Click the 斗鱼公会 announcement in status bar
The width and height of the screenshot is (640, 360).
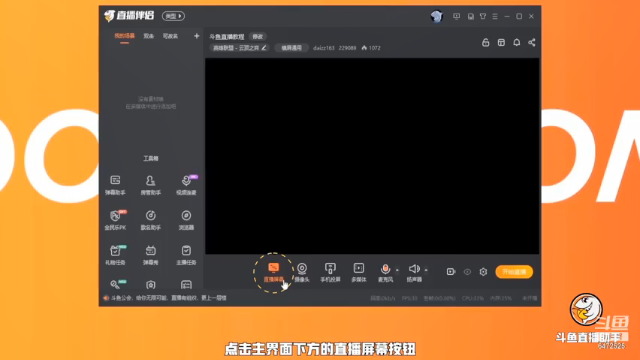(169, 298)
